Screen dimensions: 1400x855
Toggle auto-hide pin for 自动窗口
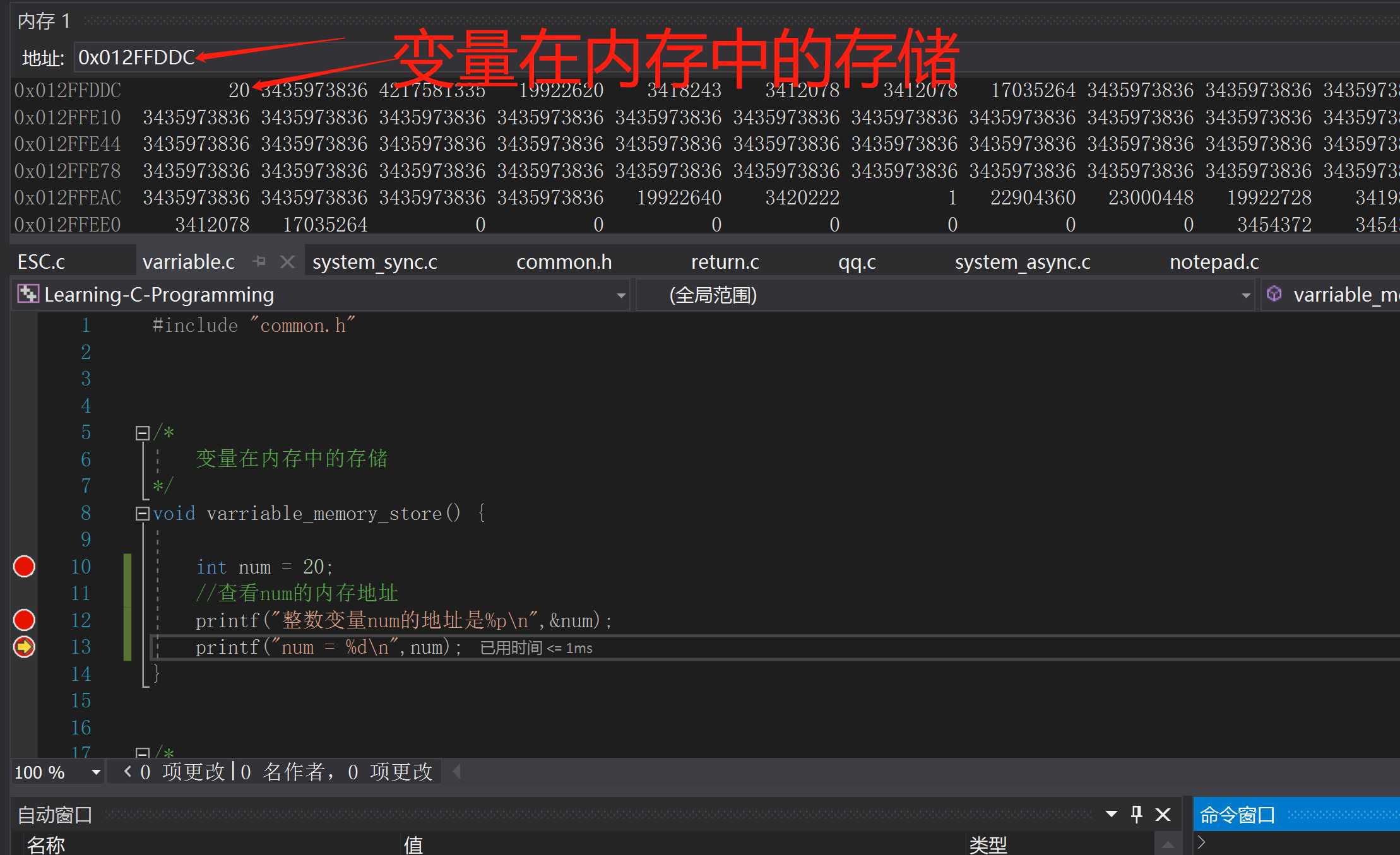click(1137, 815)
